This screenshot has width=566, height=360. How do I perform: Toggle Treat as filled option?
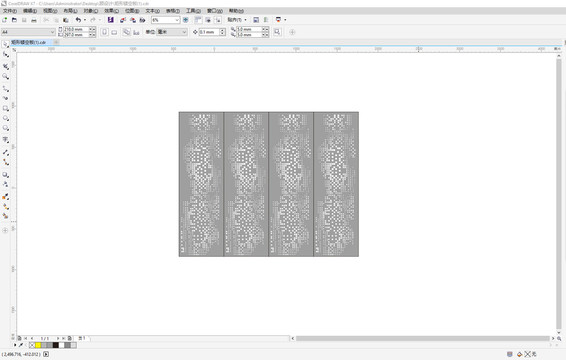tap(277, 32)
